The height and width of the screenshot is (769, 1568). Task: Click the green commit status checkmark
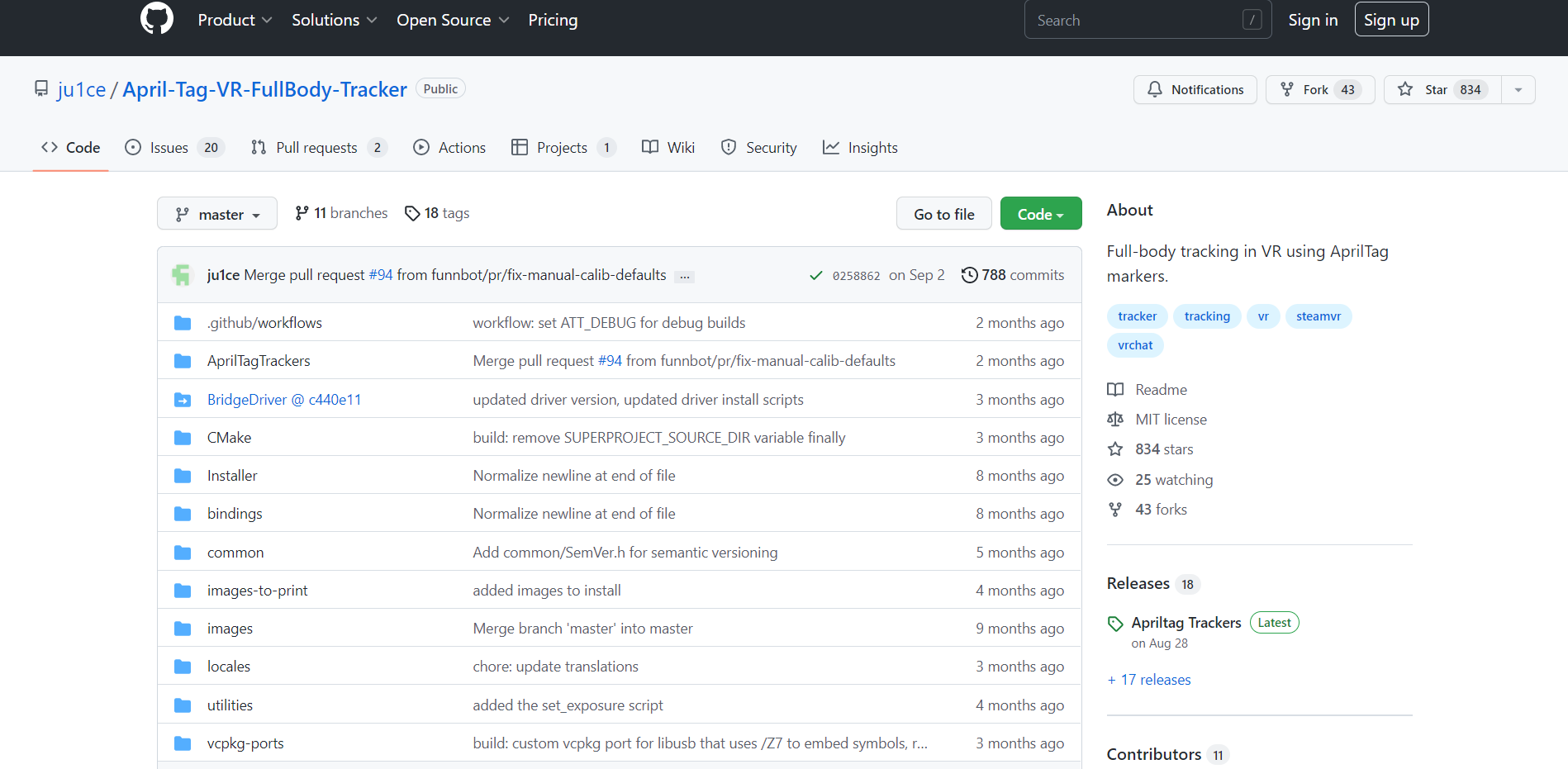click(x=815, y=276)
